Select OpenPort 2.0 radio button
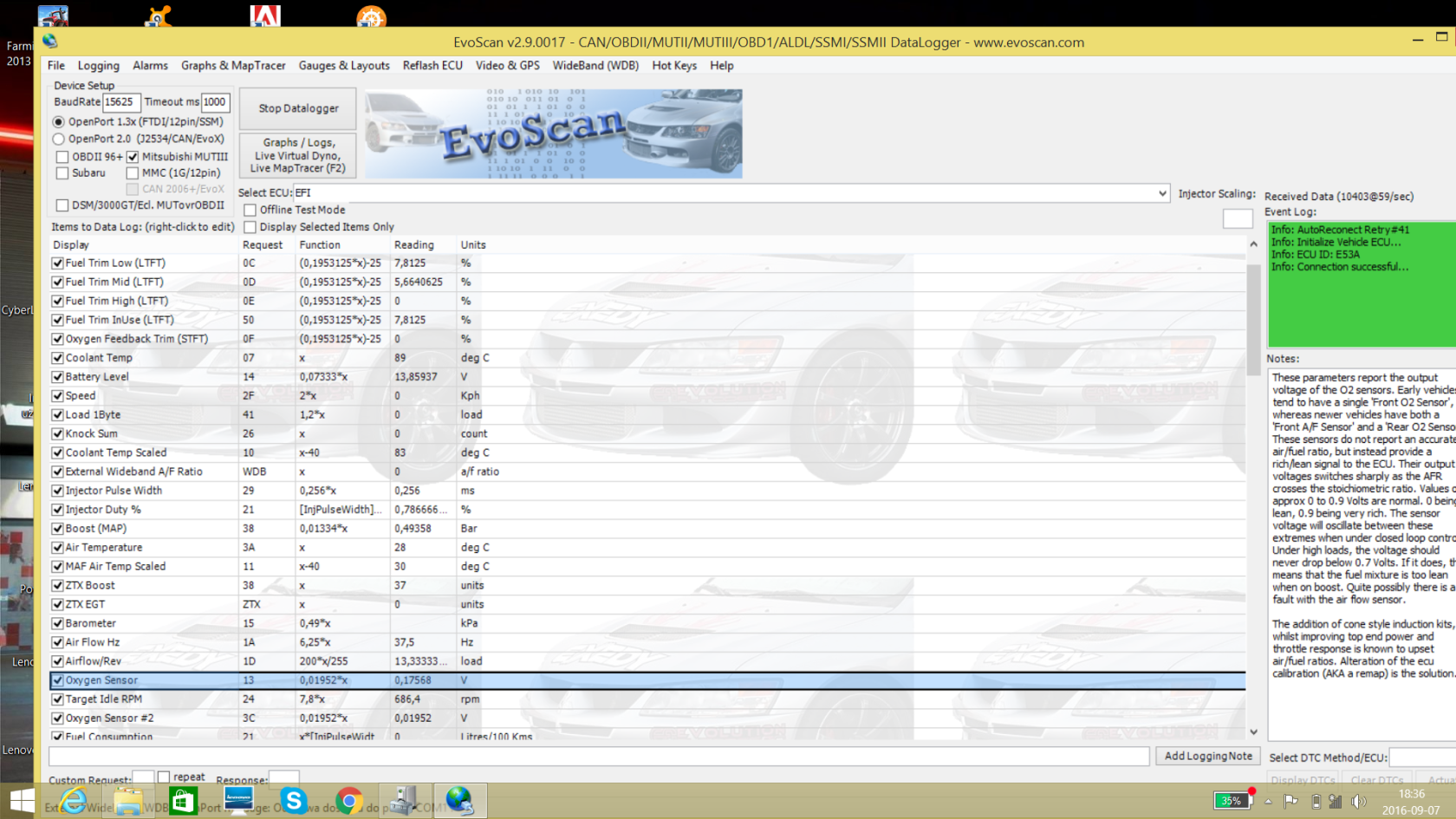The image size is (1456, 819). pyautogui.click(x=59, y=139)
